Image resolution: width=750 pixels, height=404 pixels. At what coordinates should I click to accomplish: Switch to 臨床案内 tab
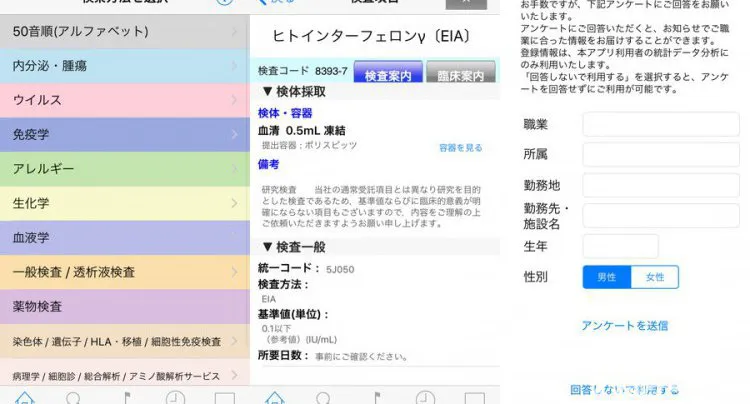(x=461, y=72)
